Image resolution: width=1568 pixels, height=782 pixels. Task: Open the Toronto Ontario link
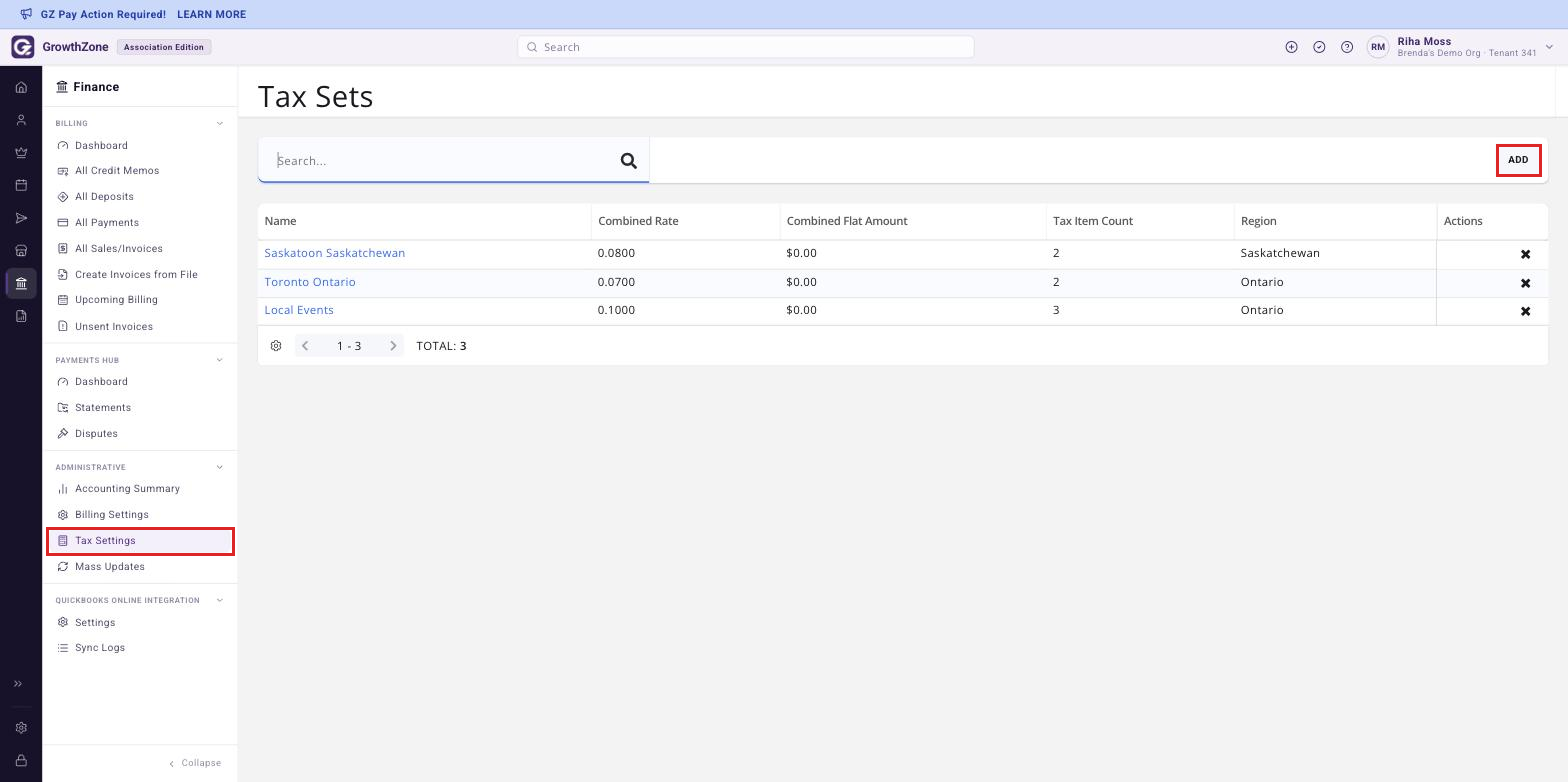pyautogui.click(x=310, y=282)
